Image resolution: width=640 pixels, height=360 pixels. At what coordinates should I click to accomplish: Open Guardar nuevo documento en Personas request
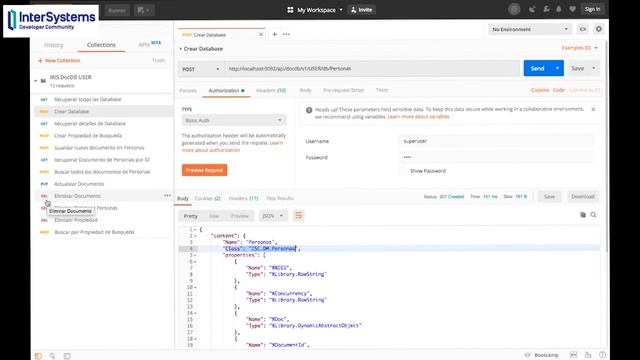(x=103, y=147)
